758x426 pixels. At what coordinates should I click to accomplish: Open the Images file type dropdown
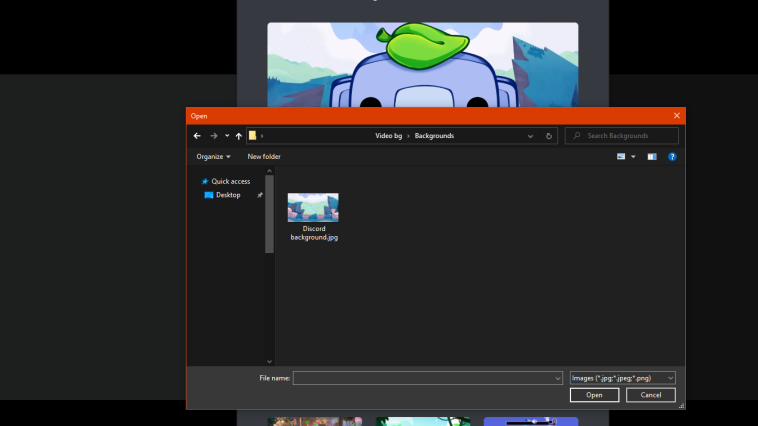coord(623,378)
